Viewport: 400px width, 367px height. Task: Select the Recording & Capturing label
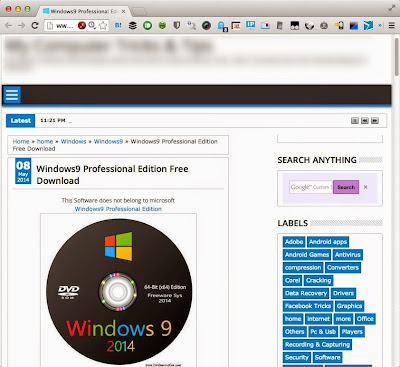[317, 345]
